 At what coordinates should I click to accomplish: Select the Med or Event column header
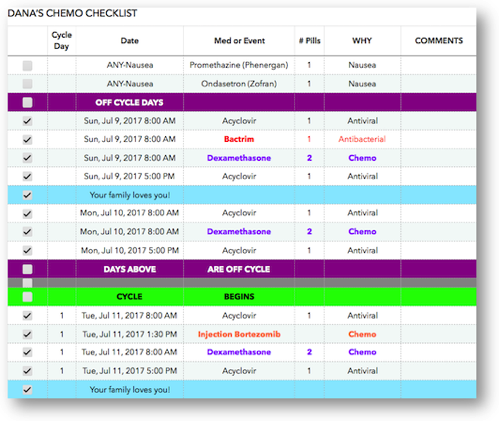tap(239, 41)
